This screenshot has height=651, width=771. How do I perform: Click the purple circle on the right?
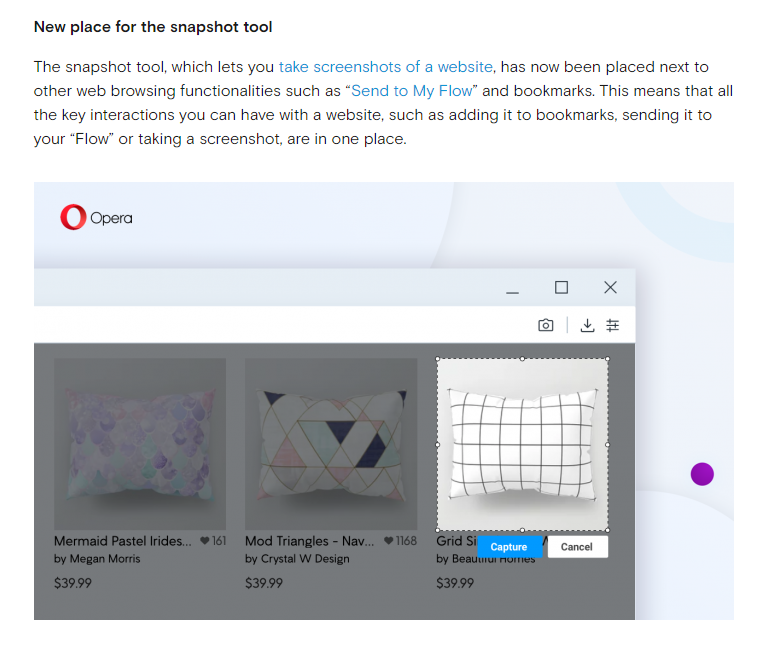(x=702, y=474)
